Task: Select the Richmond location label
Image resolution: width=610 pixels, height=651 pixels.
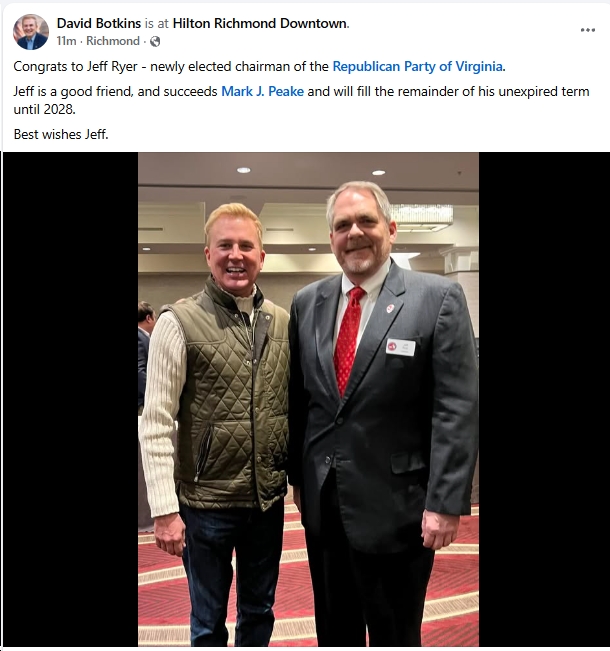Action: coord(113,41)
